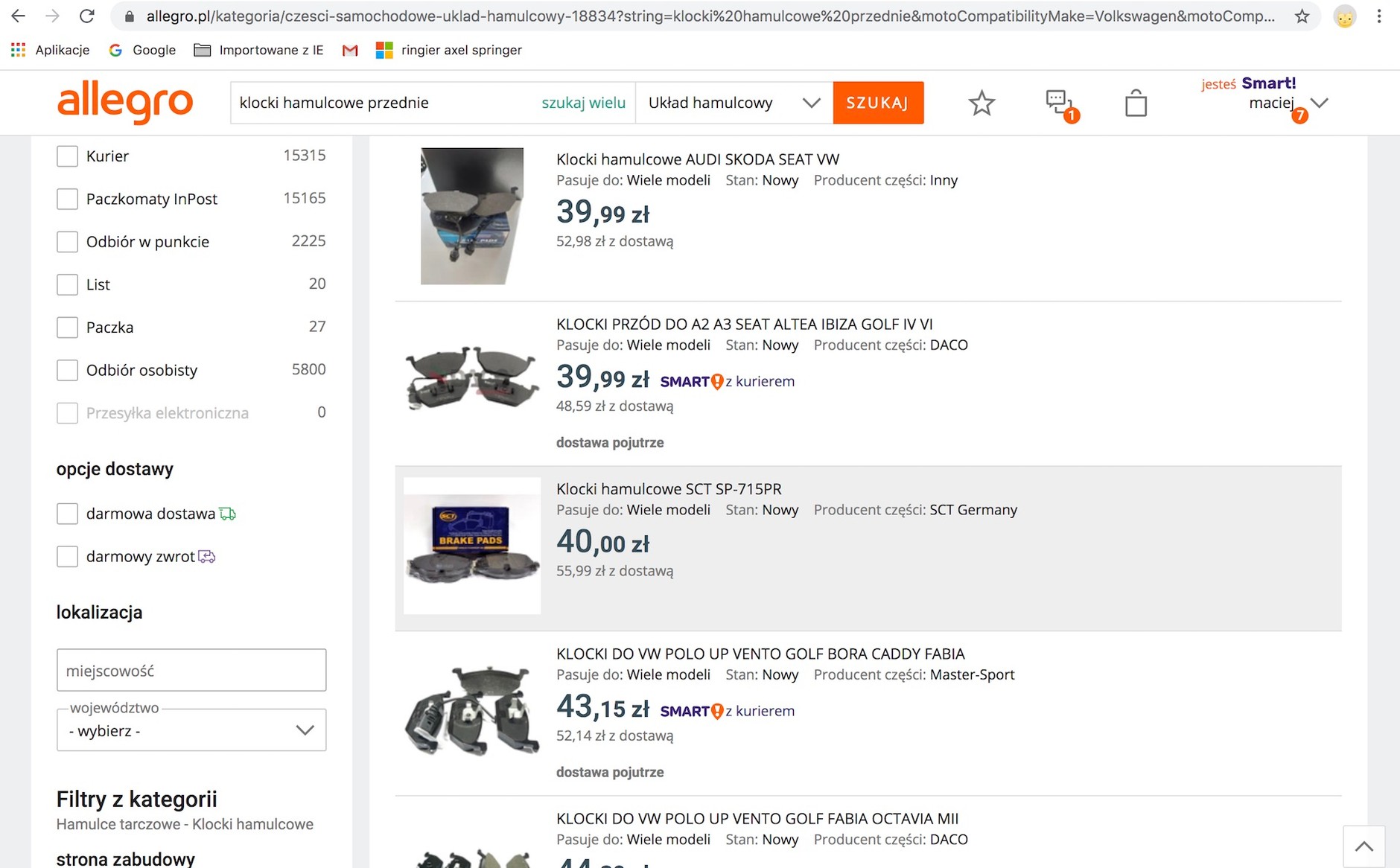Click the thumbnail of AUDI SKODA SEAT VW pads
The image size is (1400, 868).
(x=472, y=216)
